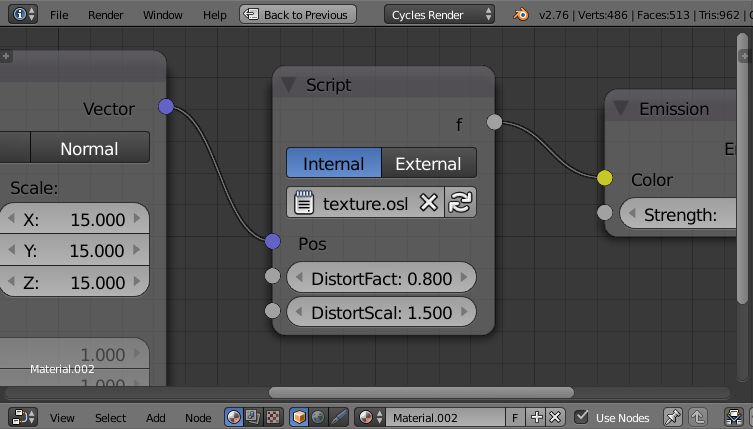
Task: Open the Node Editor type selector
Action: click(x=23, y=417)
